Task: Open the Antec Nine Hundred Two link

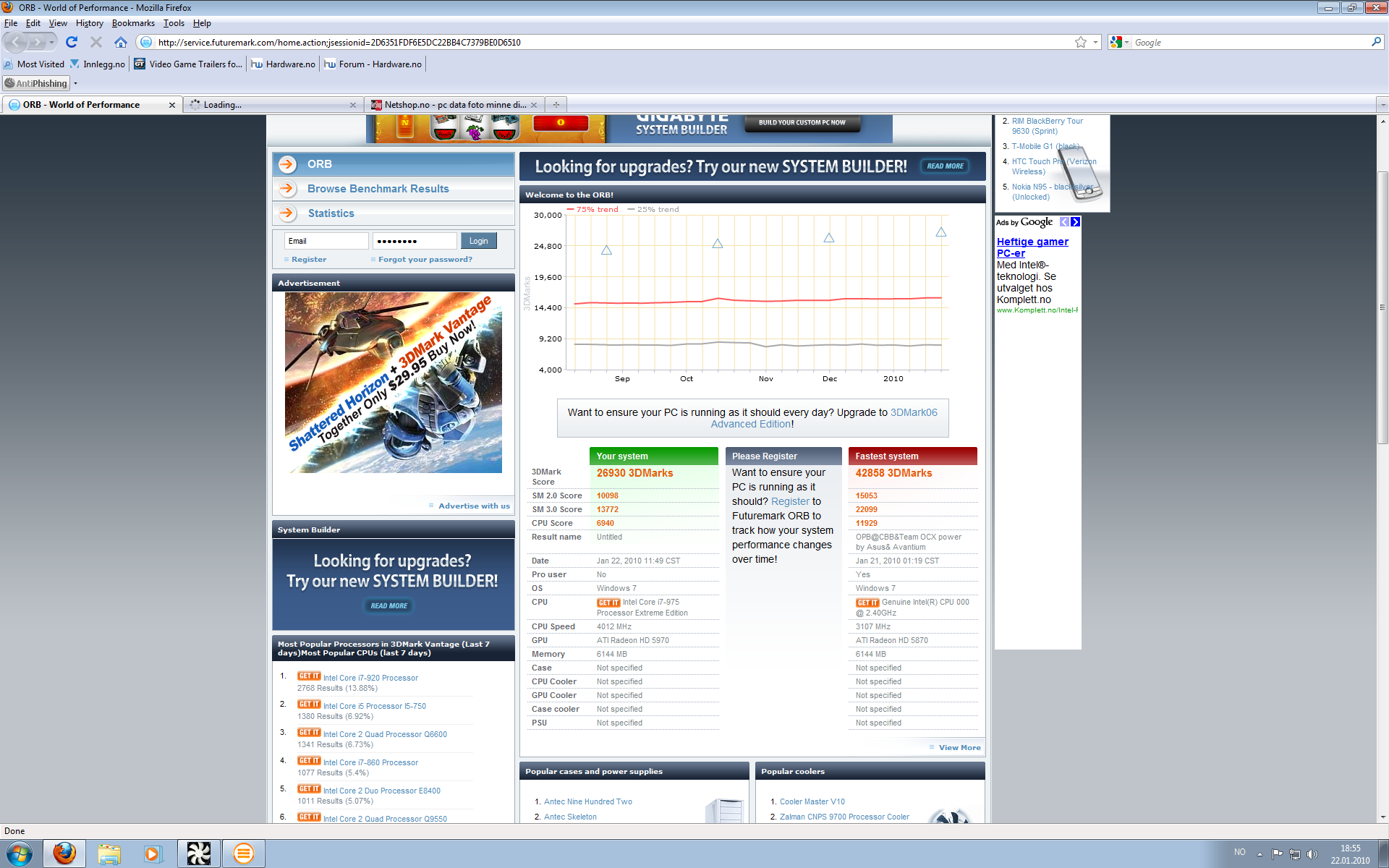Action: (x=588, y=801)
